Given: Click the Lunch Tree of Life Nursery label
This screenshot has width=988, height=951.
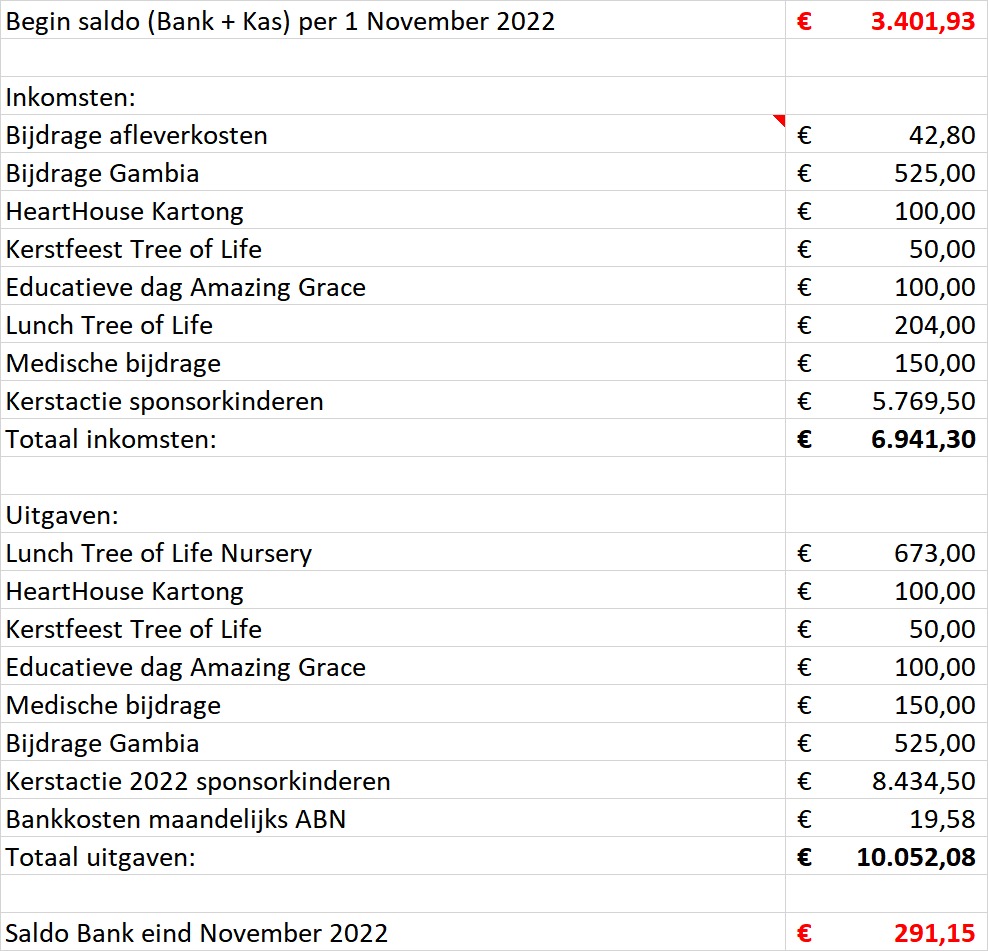Looking at the screenshot, I should [159, 553].
